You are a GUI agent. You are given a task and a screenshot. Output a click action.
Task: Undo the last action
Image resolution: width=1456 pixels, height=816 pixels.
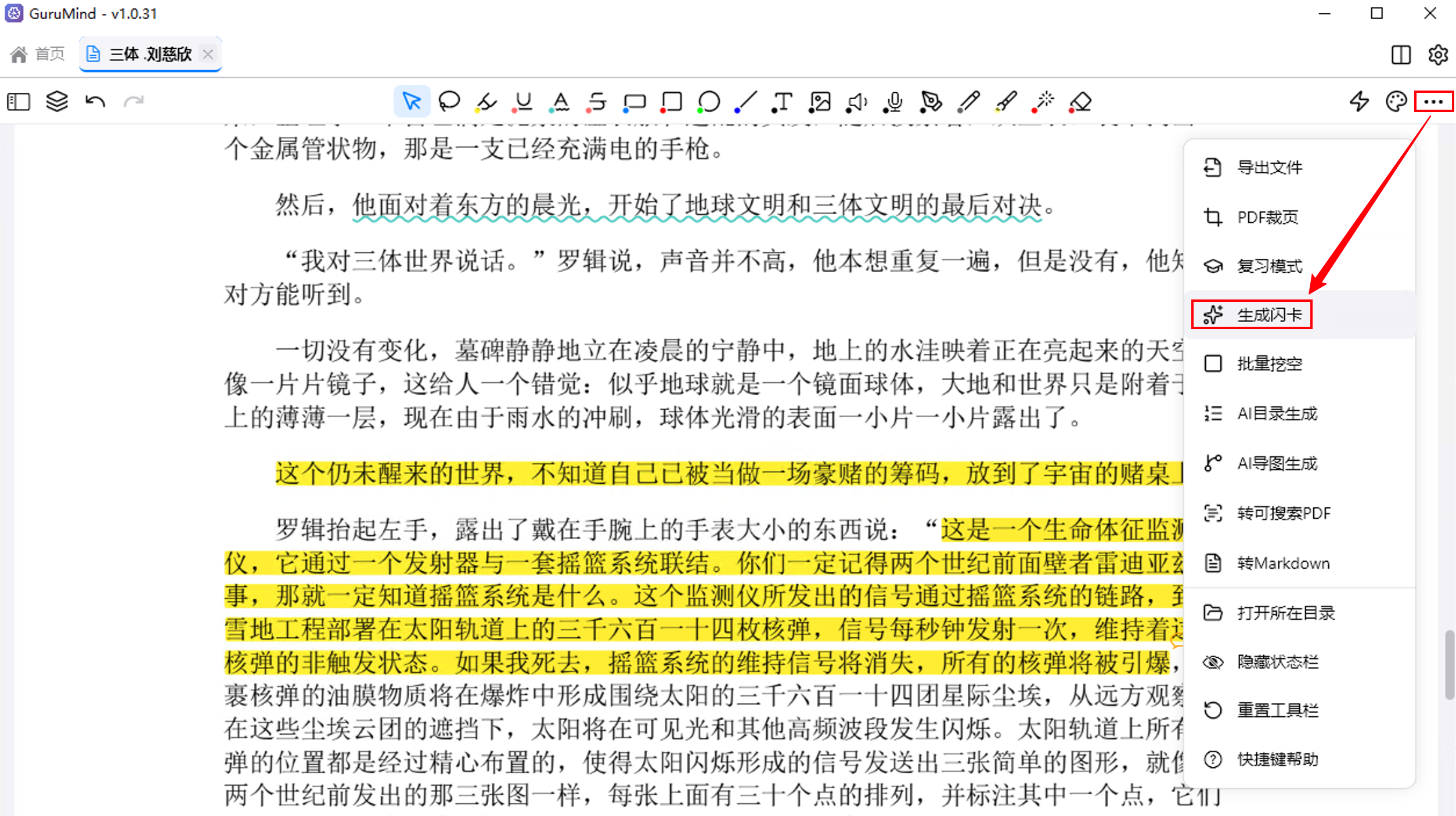(x=95, y=102)
